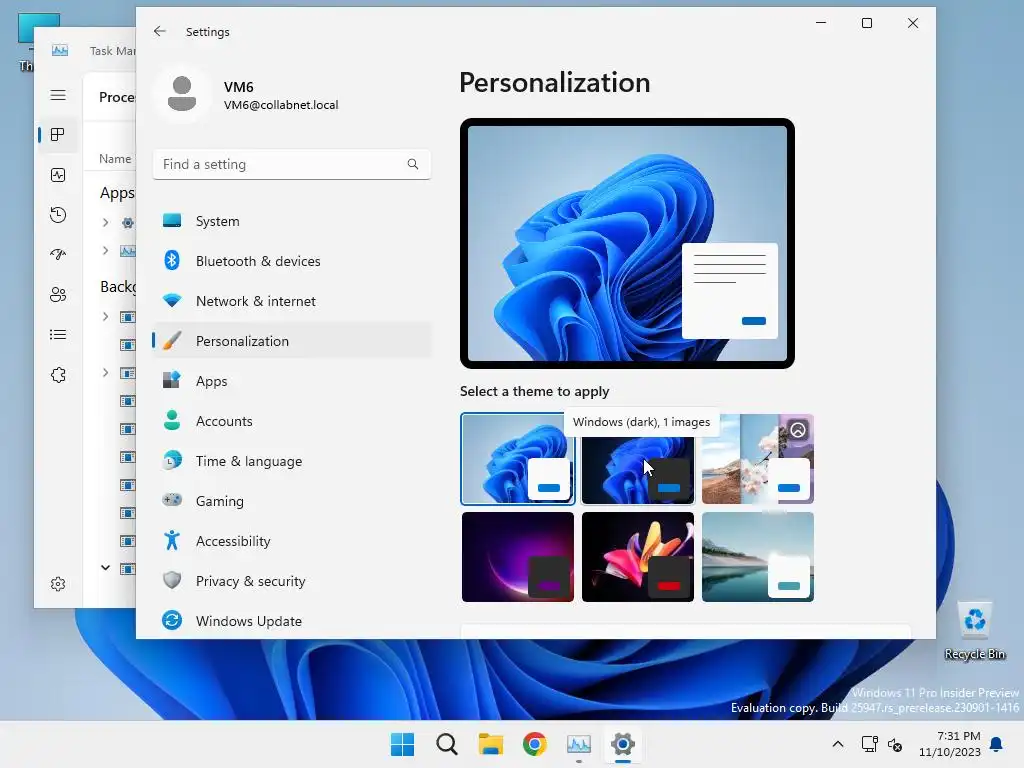1024x768 pixels.
Task: Launch Google Chrome from the taskbar
Action: (x=535, y=744)
